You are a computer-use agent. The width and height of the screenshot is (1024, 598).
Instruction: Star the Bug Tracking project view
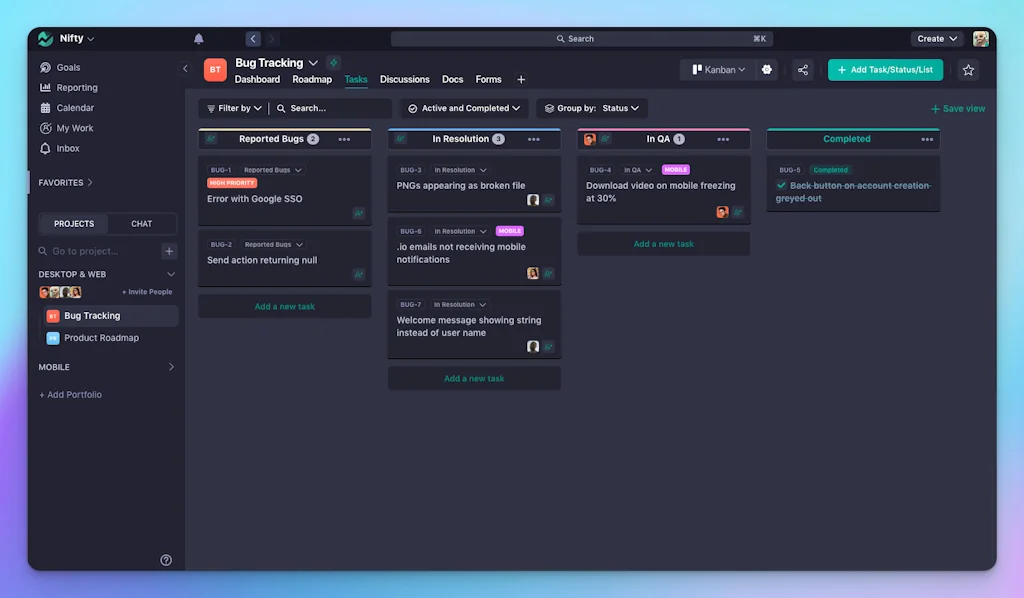tap(967, 70)
